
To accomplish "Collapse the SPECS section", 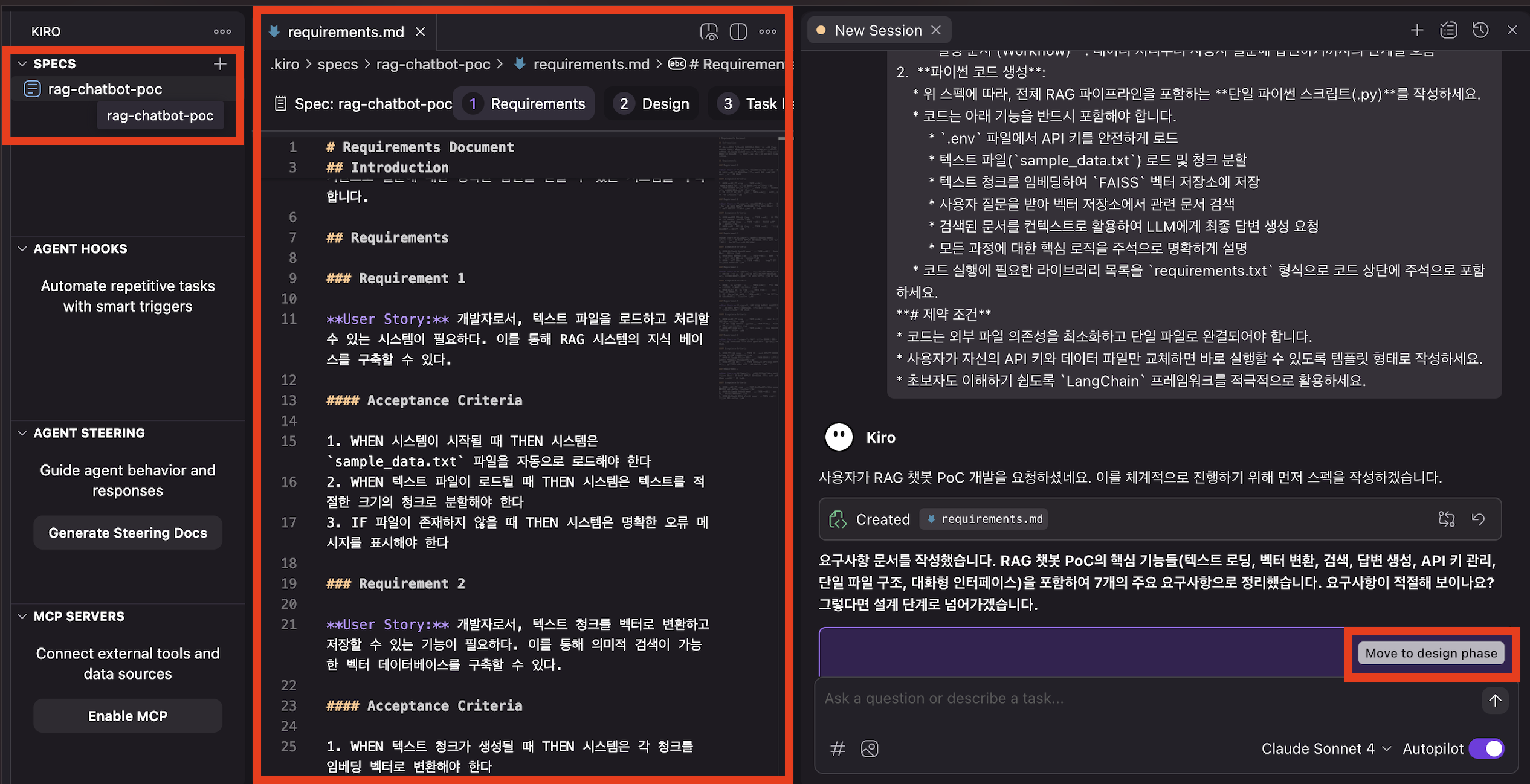I will coord(22,63).
